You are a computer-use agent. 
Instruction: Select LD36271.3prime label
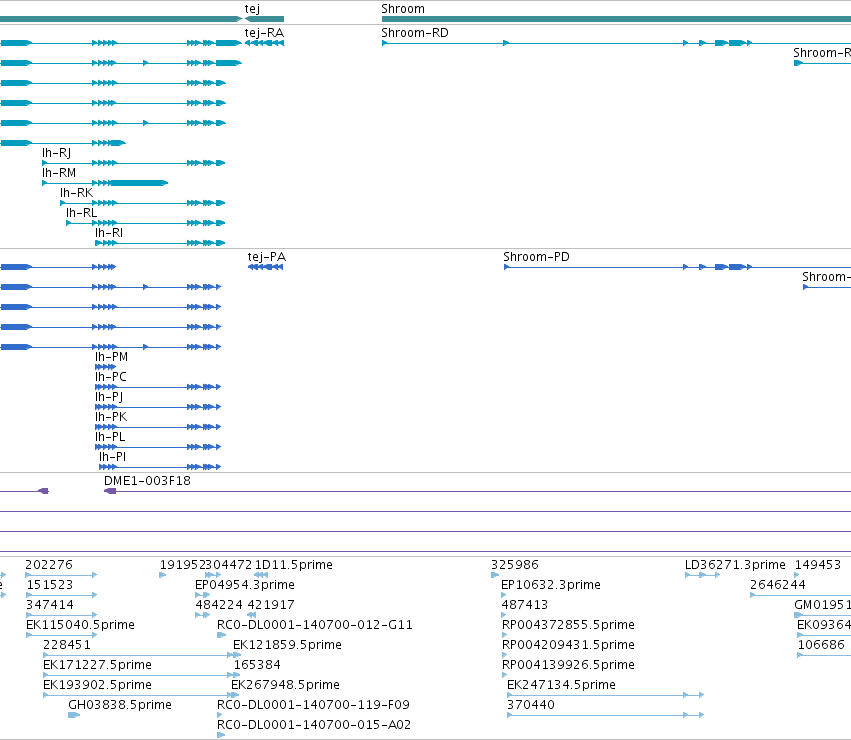[735, 565]
